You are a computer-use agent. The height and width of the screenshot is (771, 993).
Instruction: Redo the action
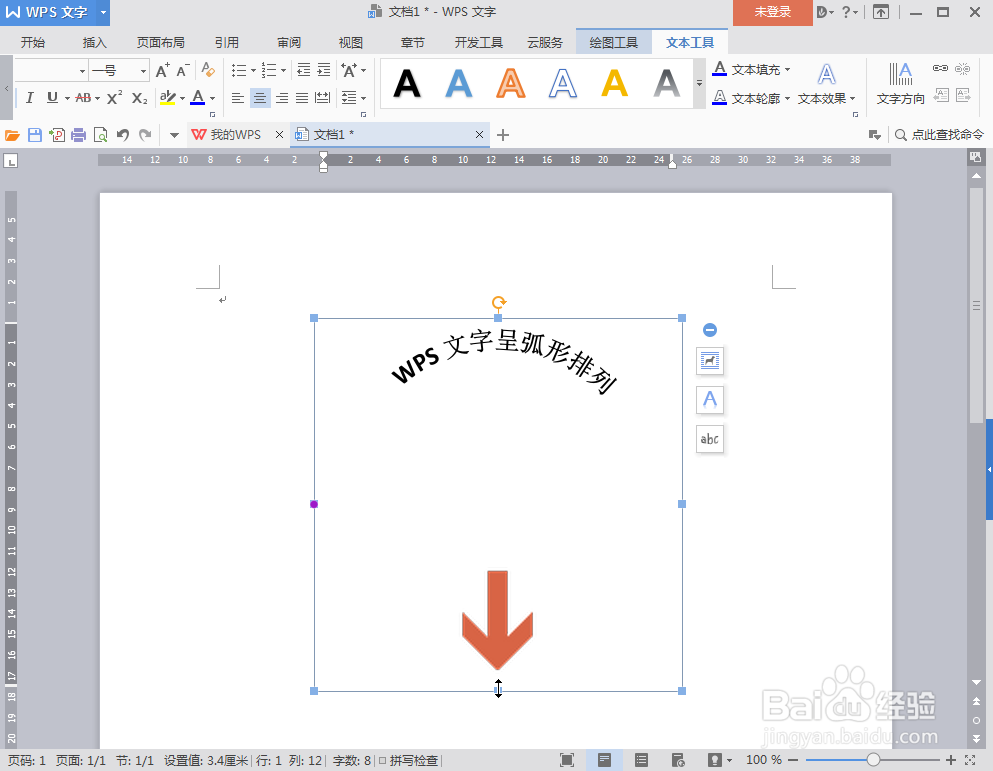(145, 135)
